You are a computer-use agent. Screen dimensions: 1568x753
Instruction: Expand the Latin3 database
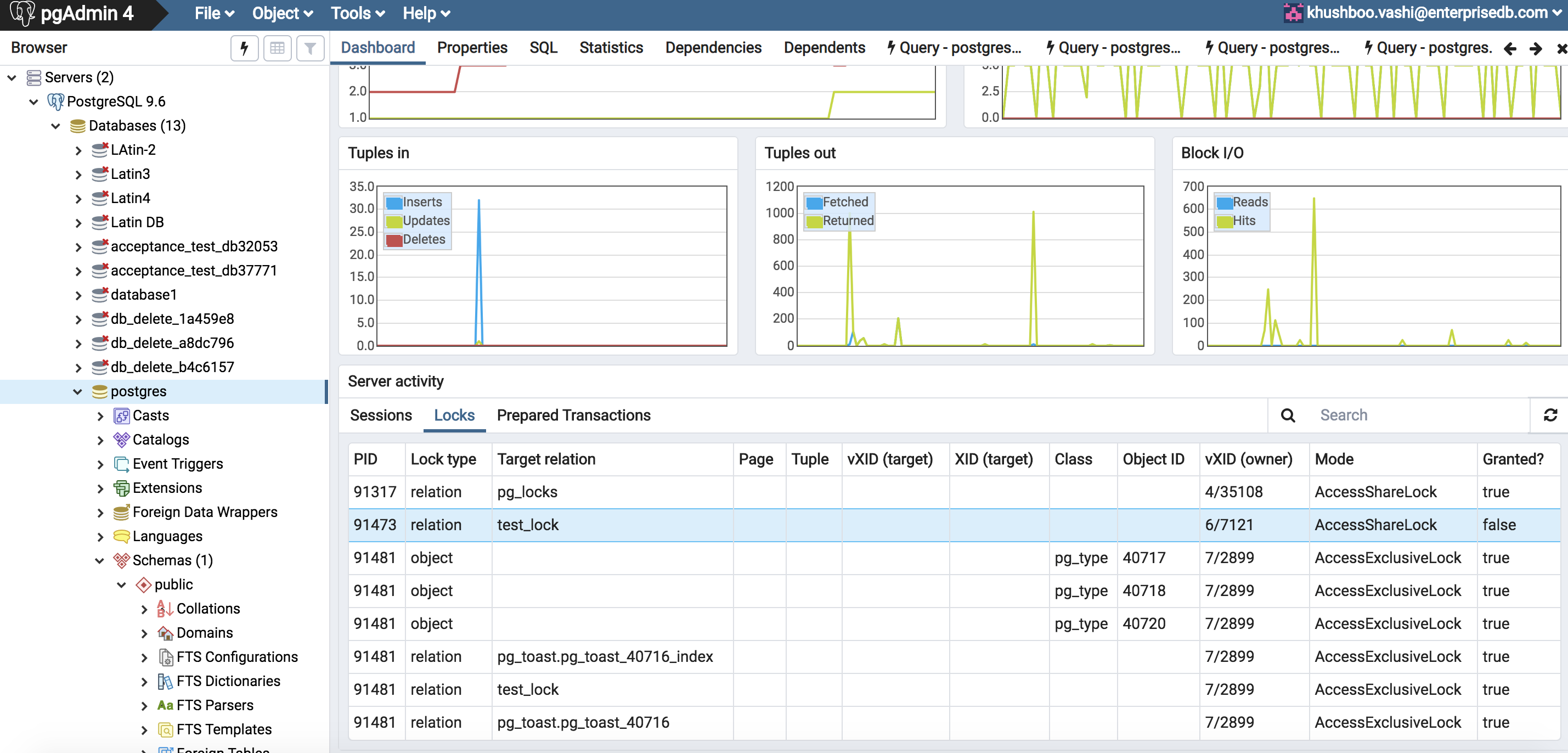[x=79, y=173]
